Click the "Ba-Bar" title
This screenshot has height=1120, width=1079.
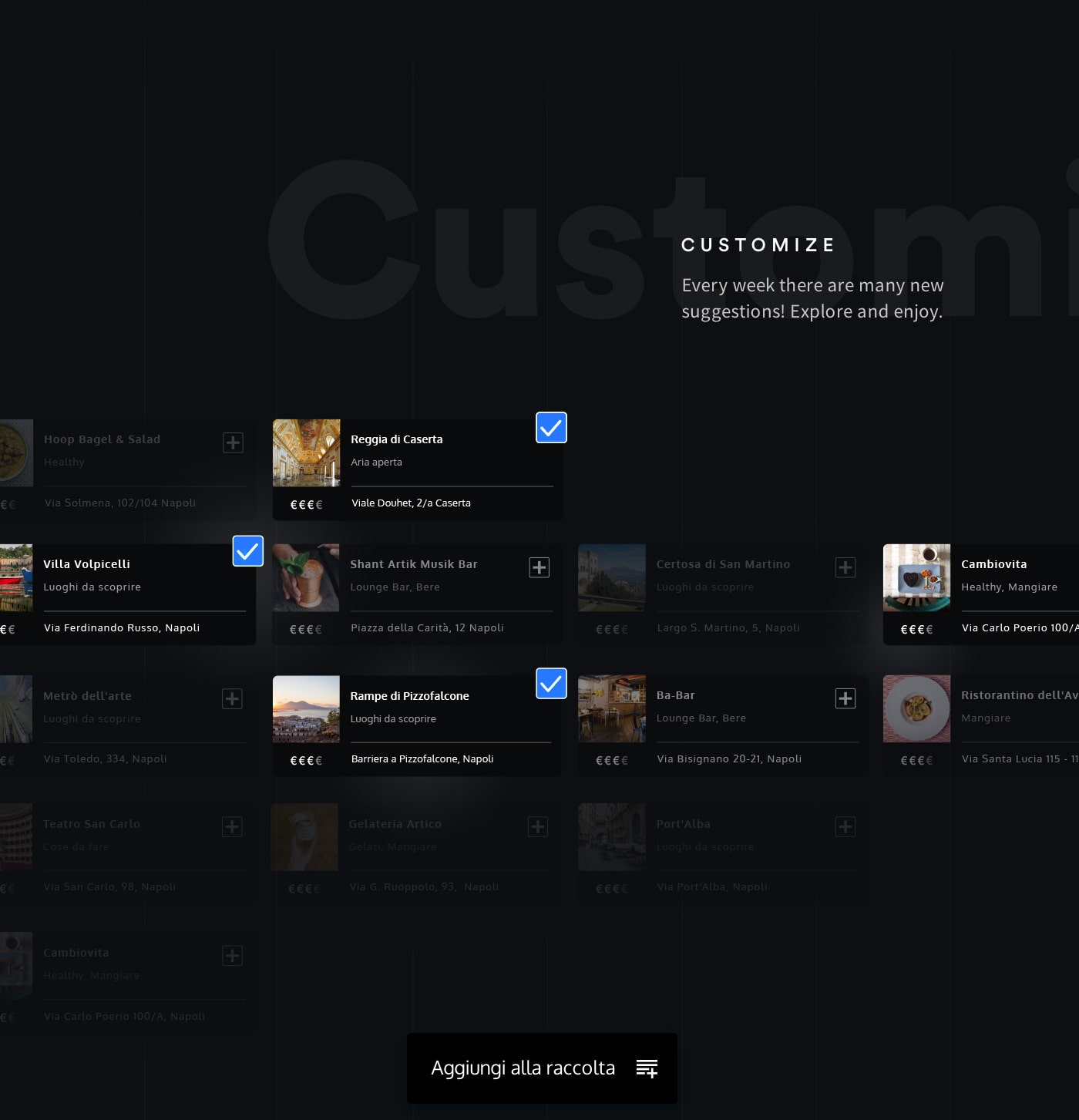[676, 695]
